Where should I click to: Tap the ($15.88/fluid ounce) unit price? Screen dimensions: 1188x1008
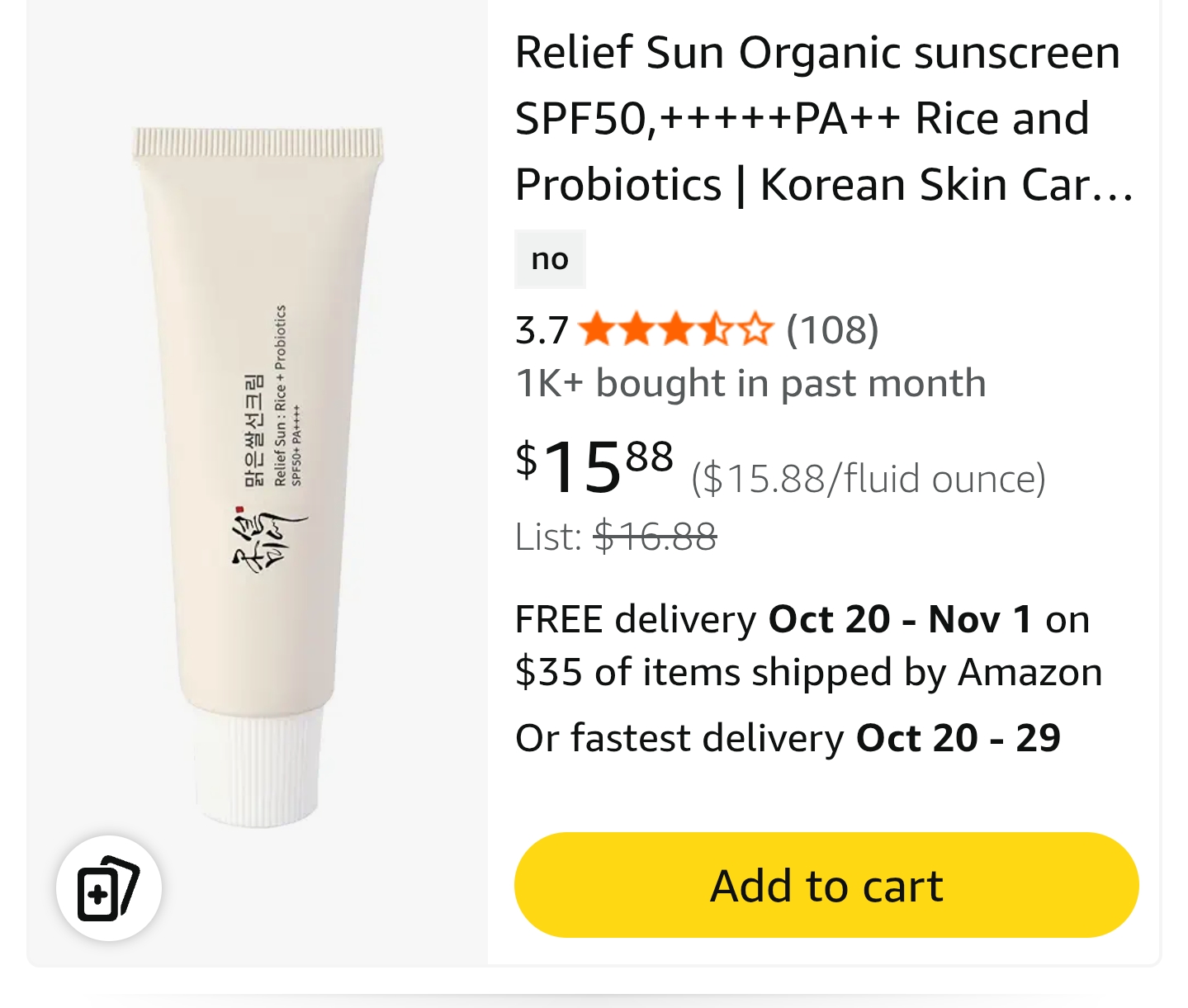(869, 479)
